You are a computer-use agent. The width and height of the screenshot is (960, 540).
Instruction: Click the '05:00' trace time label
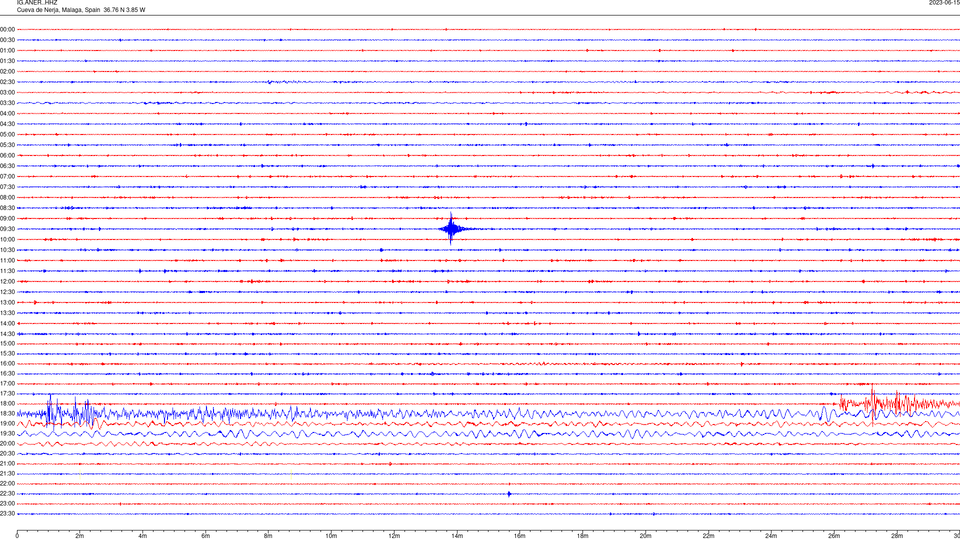pyautogui.click(x=7, y=134)
